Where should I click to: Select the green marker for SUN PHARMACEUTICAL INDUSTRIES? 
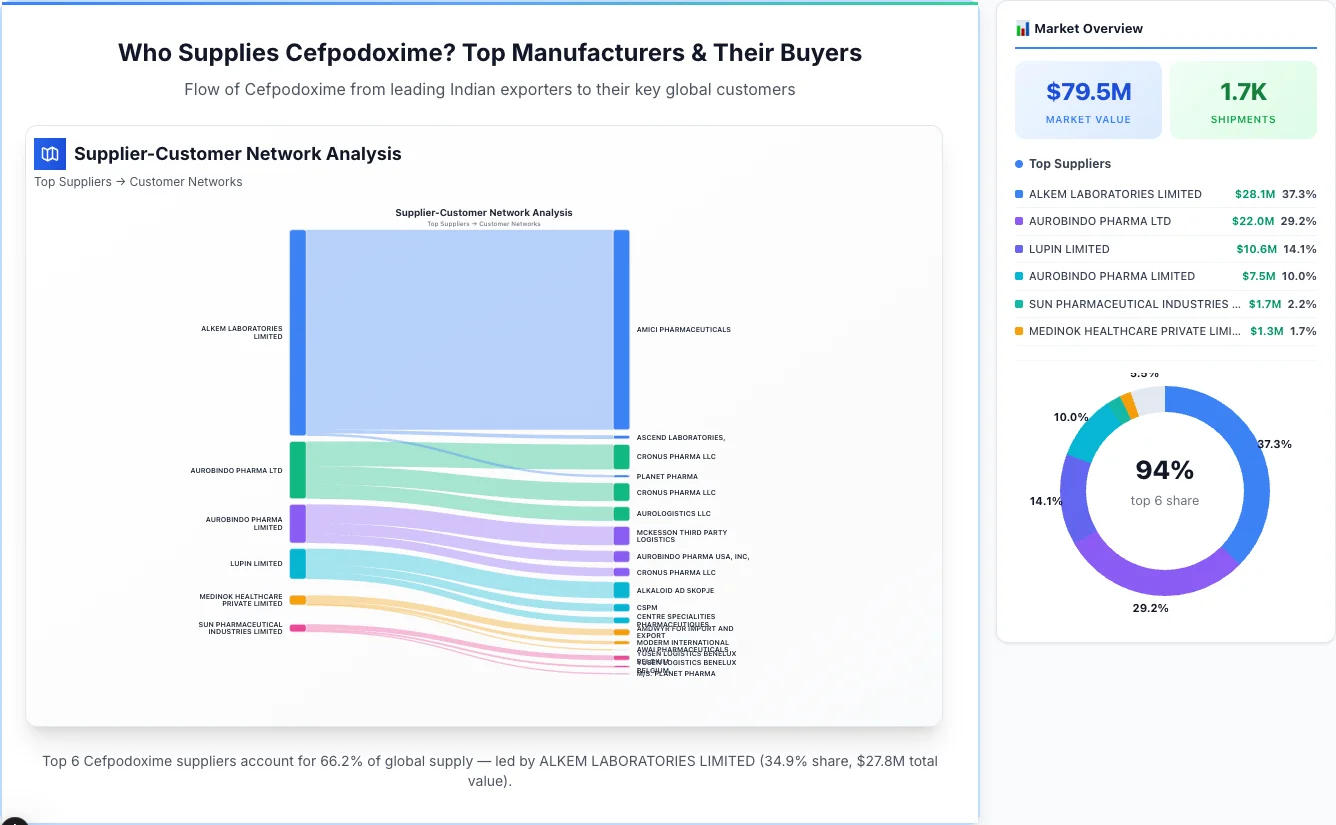point(1017,304)
